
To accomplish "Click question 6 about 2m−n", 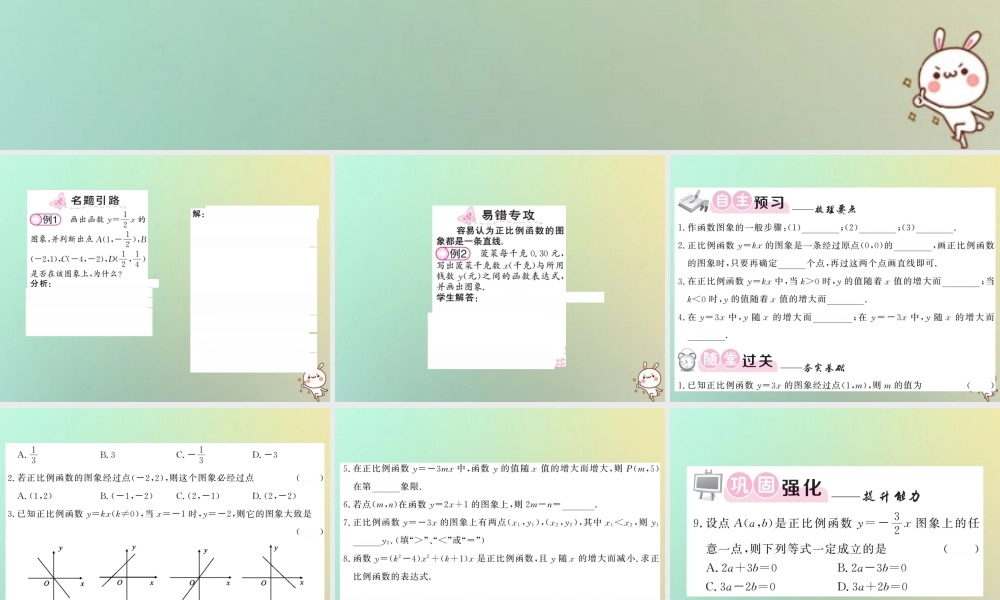I will 470,504.
